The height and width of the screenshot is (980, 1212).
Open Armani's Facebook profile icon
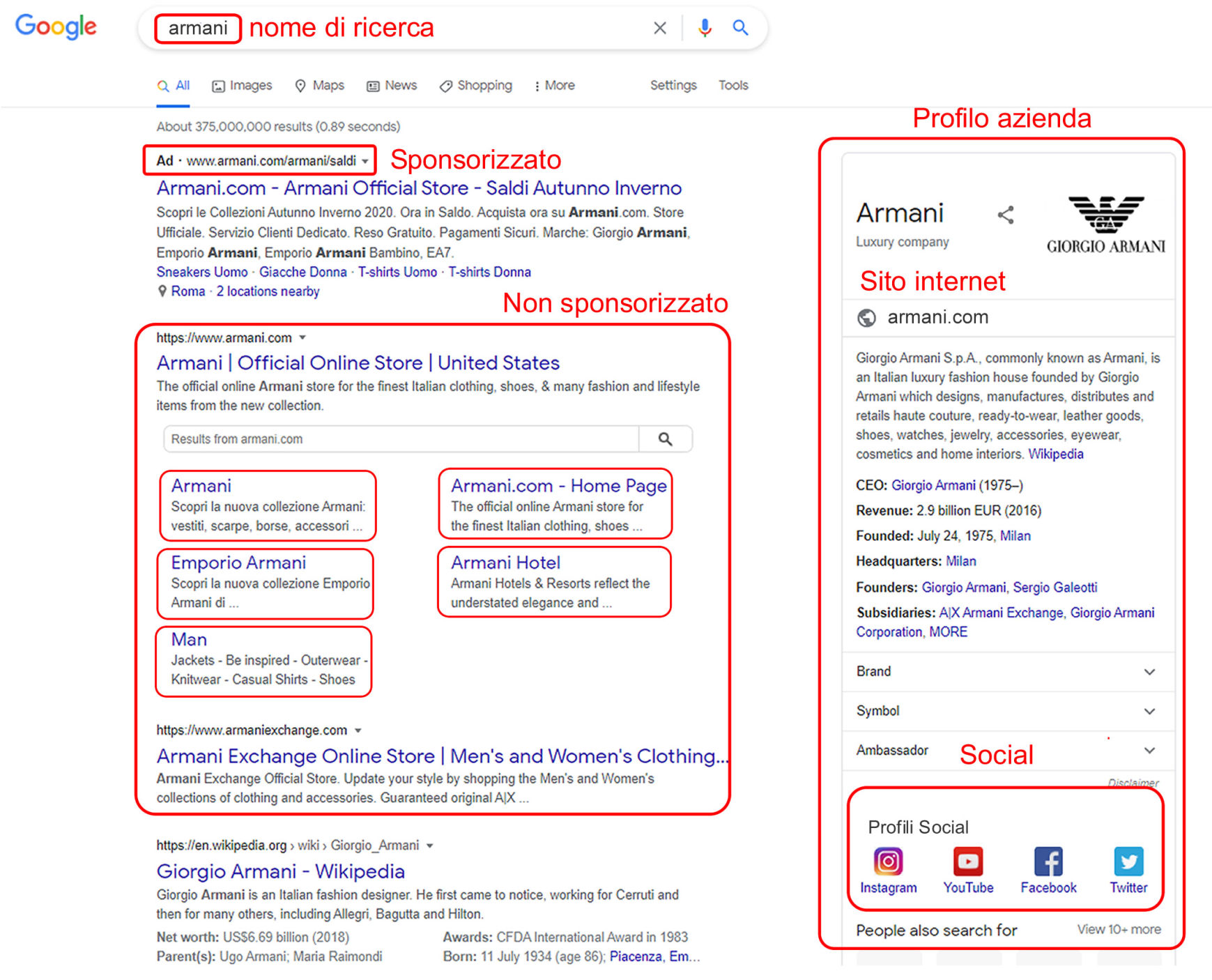pos(1048,862)
